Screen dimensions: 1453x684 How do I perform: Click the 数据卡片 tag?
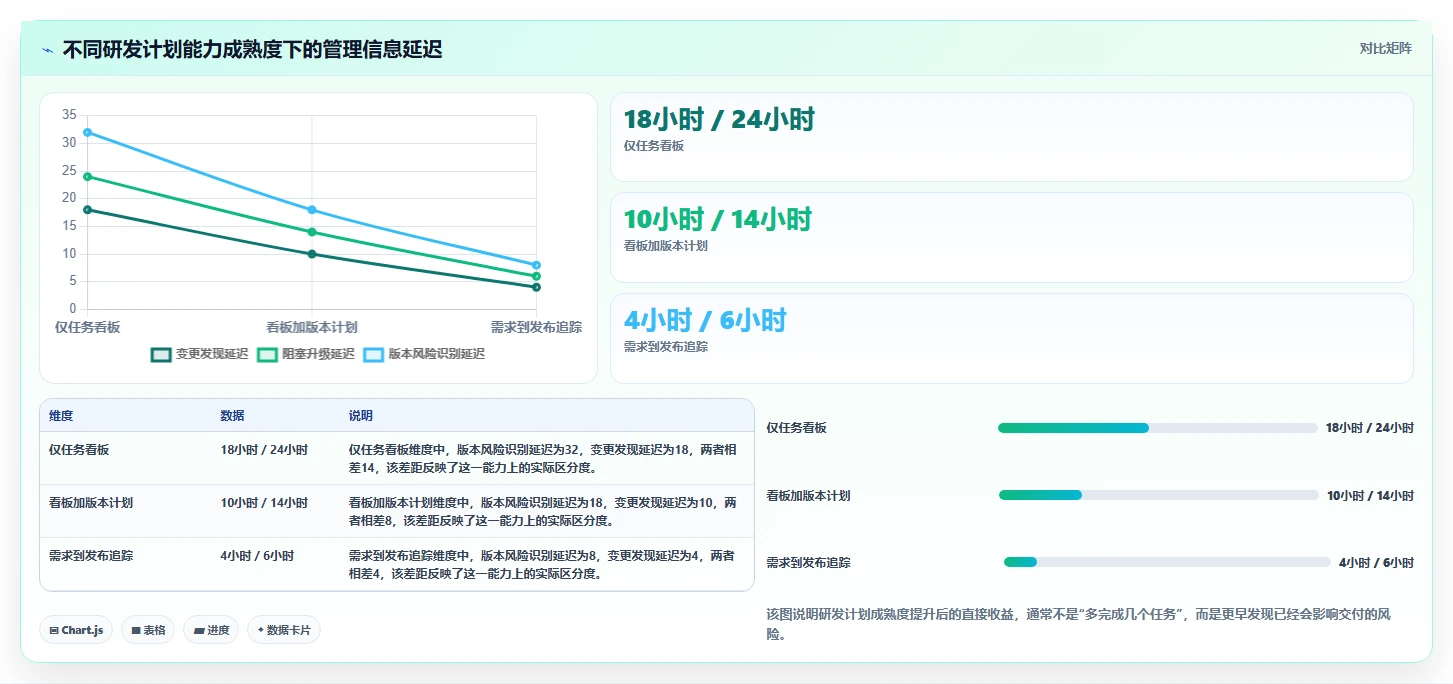click(284, 630)
